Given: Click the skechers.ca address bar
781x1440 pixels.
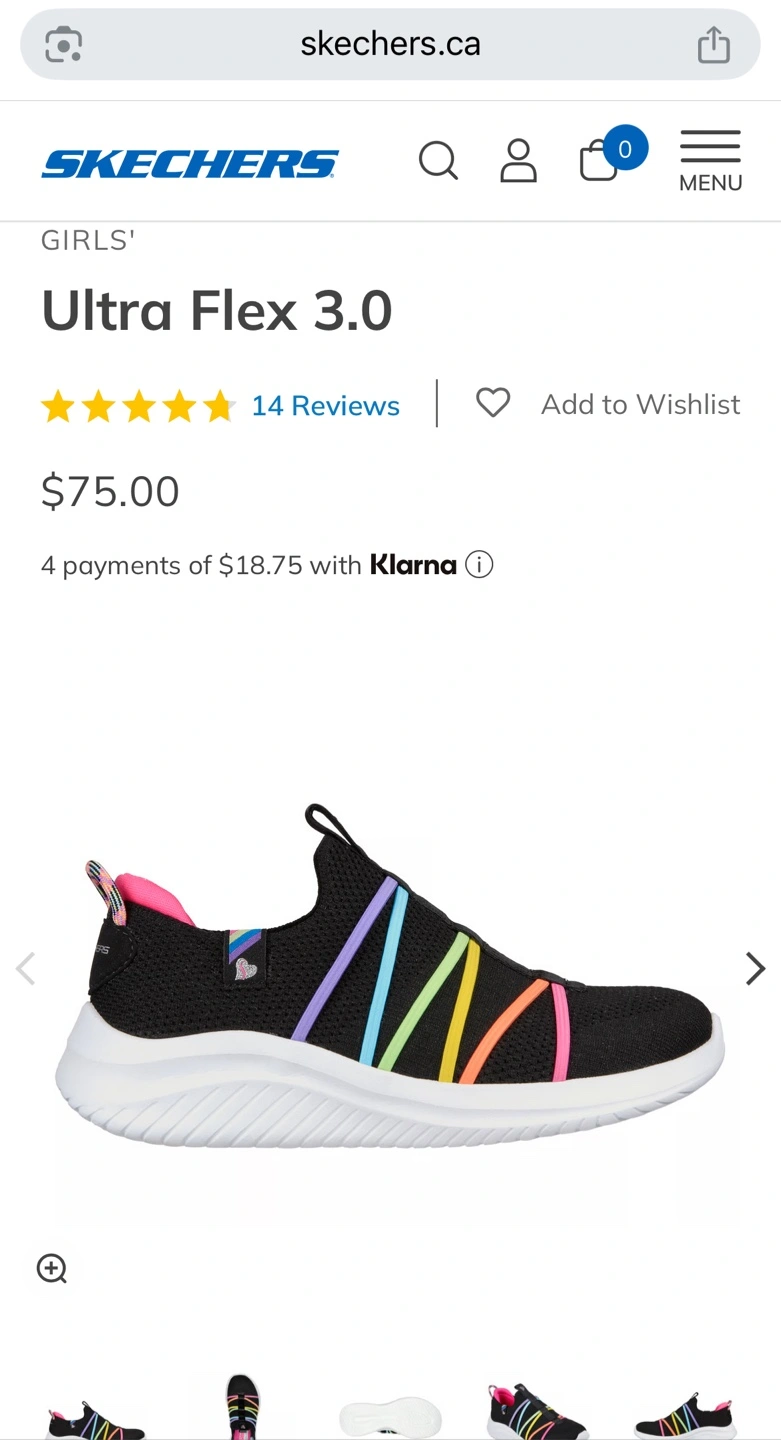Looking at the screenshot, I should click(x=390, y=44).
